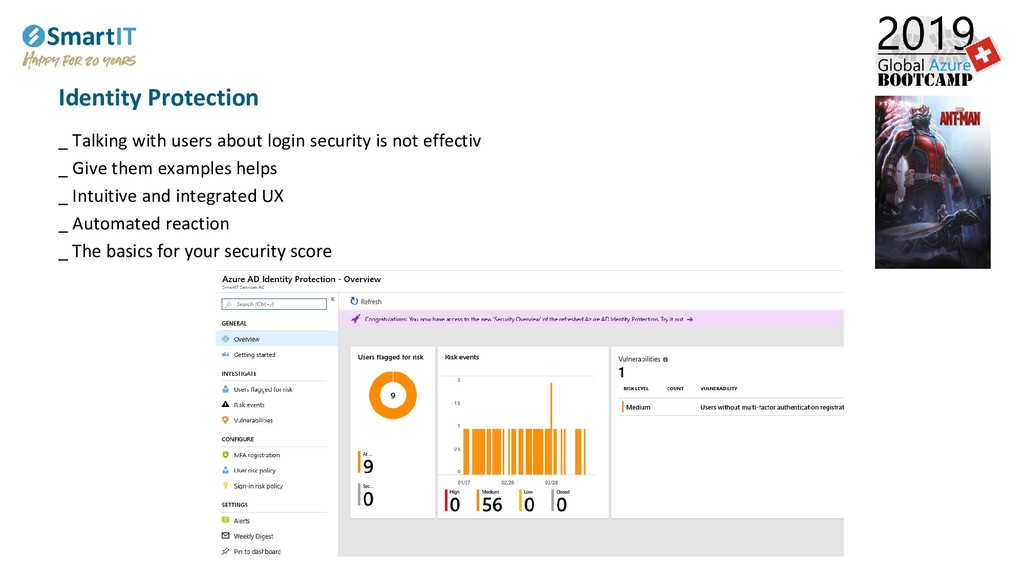Click the Weekly Digest envelope icon
This screenshot has width=1024, height=576.
[225, 536]
